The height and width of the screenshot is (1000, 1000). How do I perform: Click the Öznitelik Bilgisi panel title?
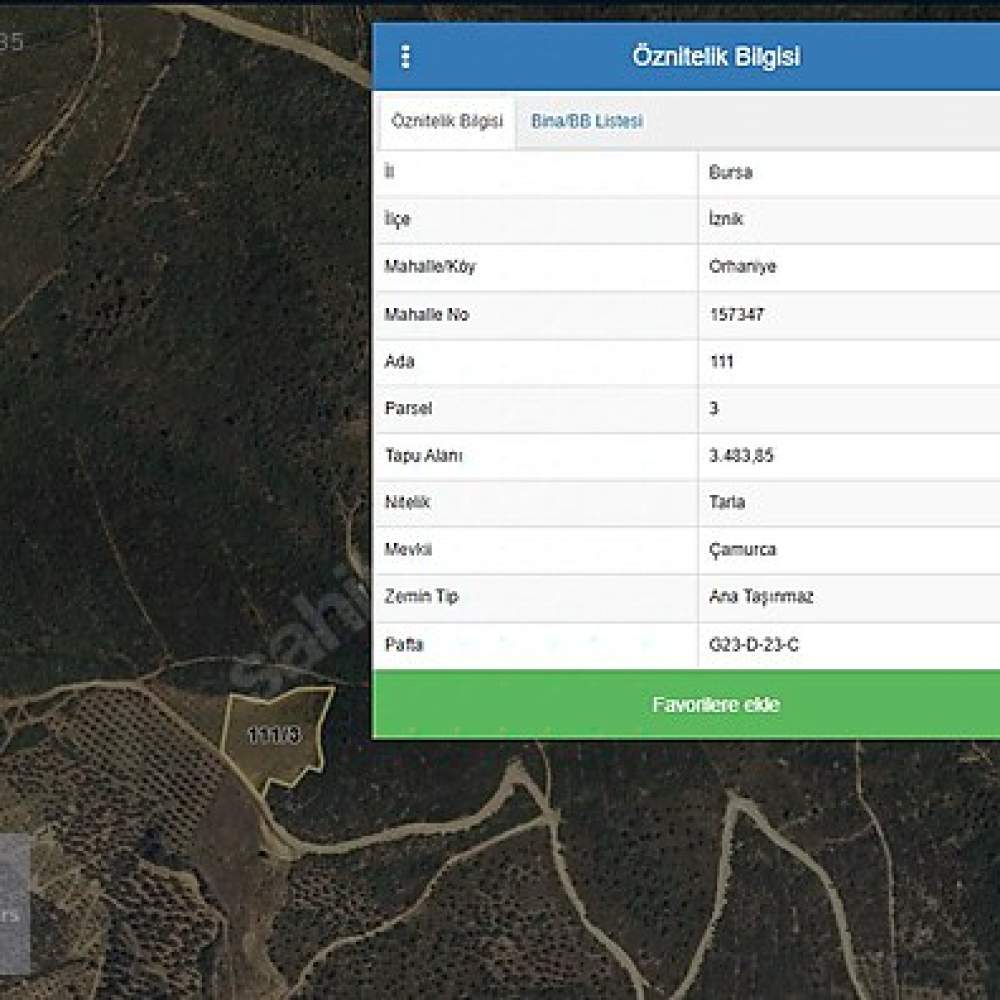pos(716,56)
